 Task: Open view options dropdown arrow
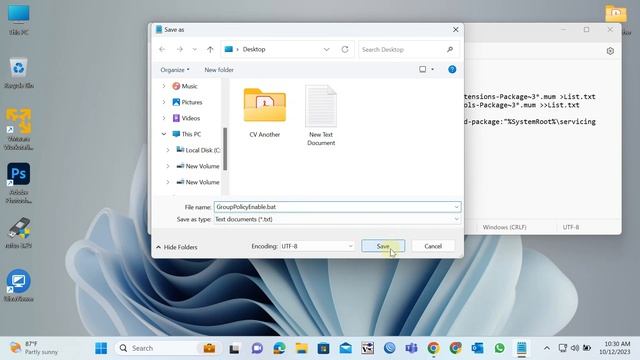433,69
